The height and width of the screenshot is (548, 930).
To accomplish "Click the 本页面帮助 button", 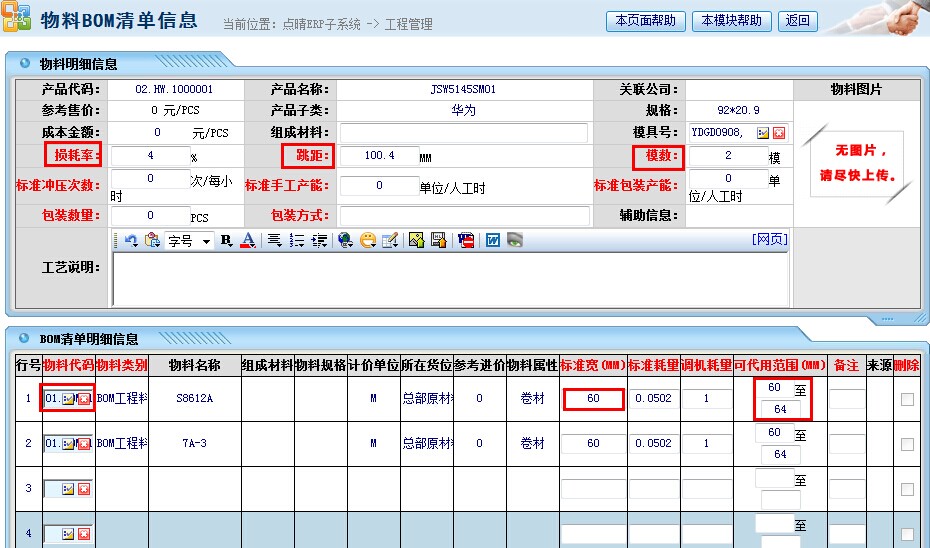I will pos(645,21).
